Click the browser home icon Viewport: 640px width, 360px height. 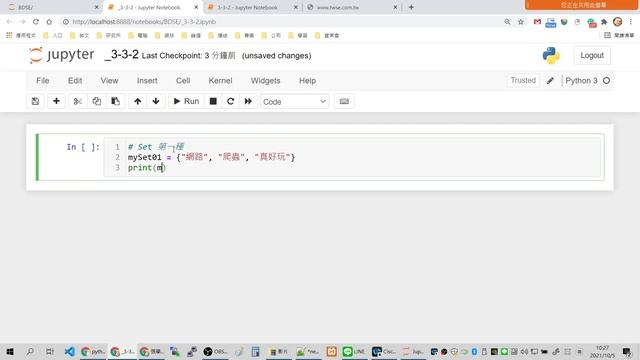49,22
